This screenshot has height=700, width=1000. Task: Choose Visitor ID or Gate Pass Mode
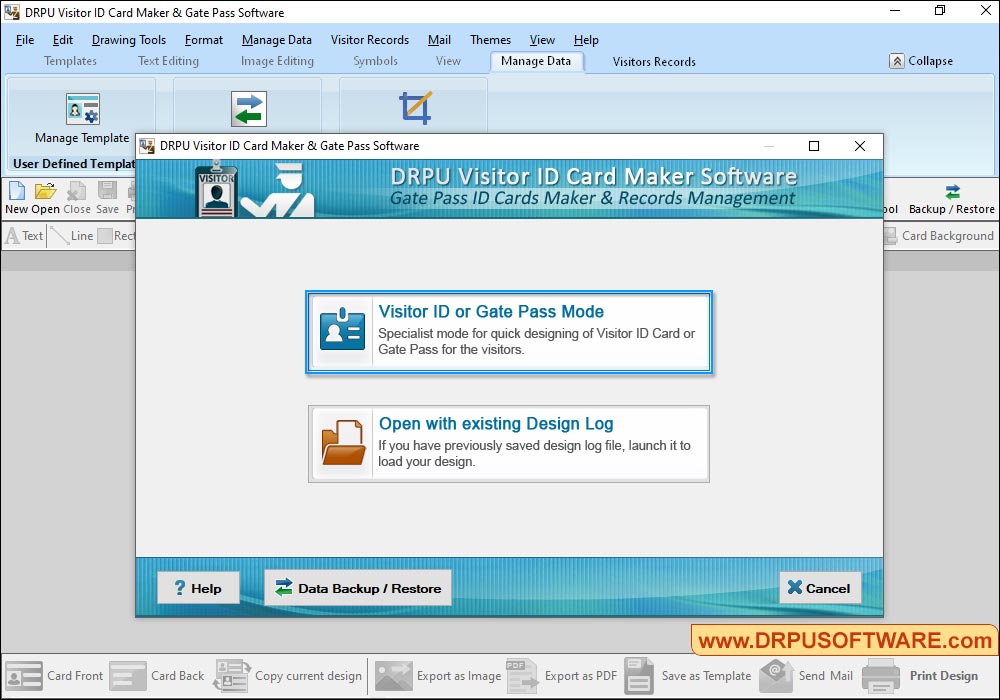pyautogui.click(x=509, y=333)
